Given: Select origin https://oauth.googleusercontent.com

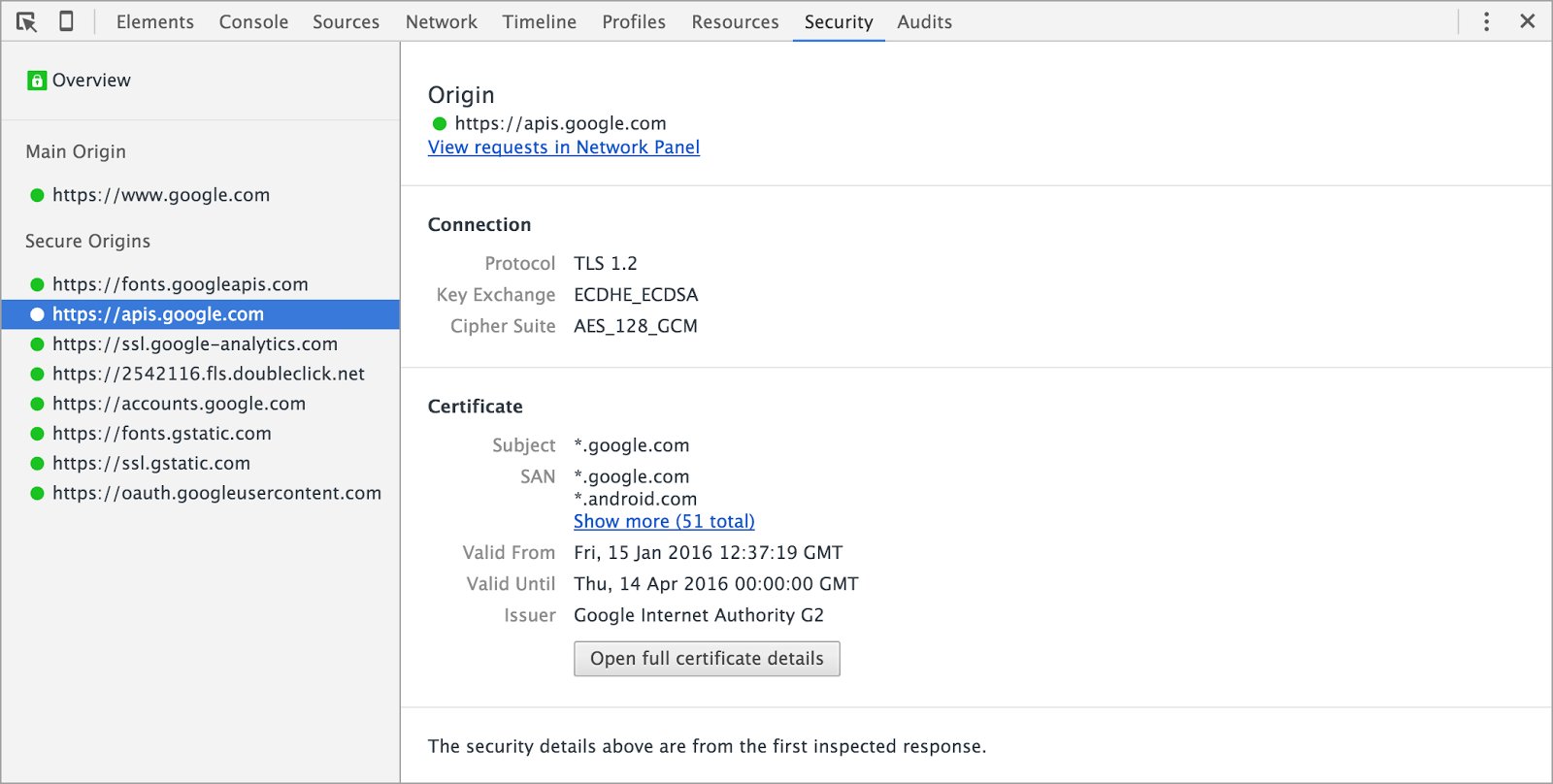Looking at the screenshot, I should pos(216,494).
